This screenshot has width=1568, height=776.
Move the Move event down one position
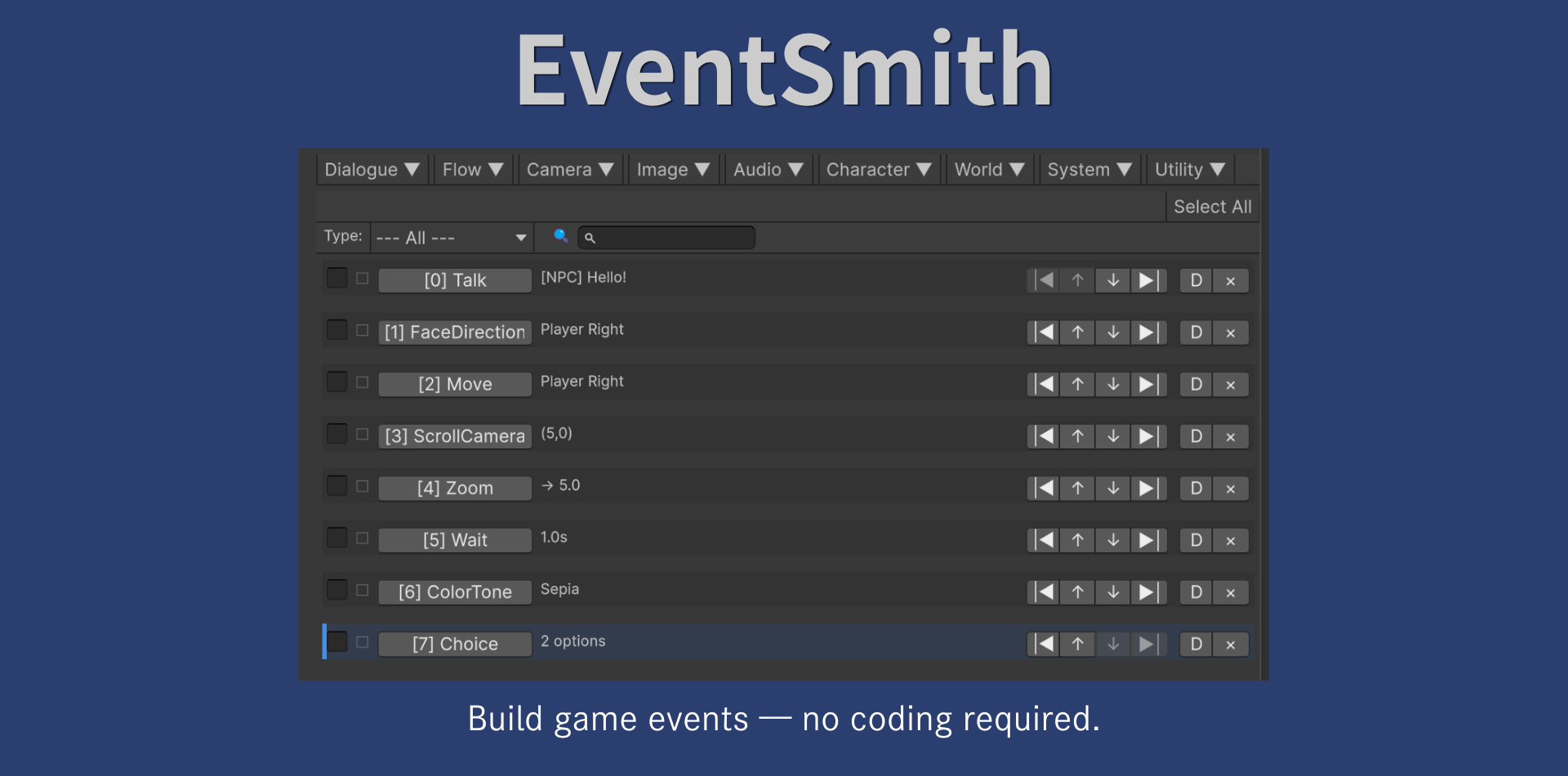coord(1112,384)
